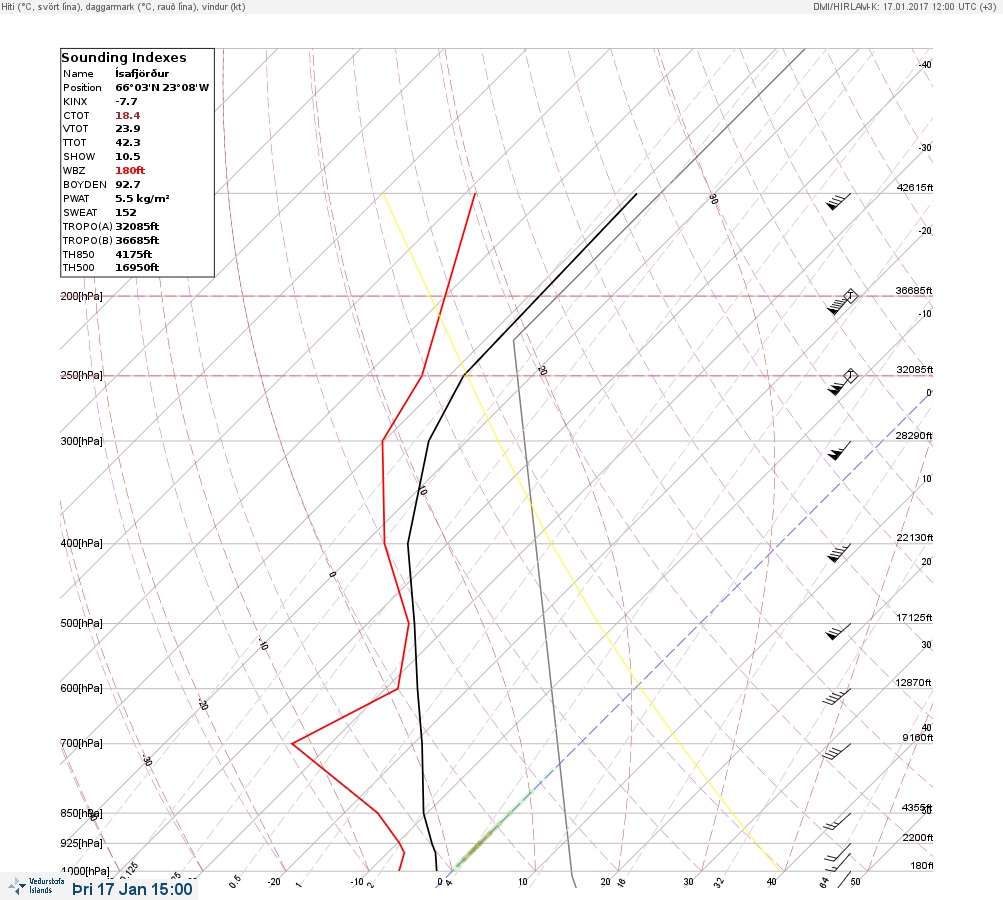This screenshot has height=900, width=1003.
Task: Click the green segment near the surface
Action: [x=493, y=830]
